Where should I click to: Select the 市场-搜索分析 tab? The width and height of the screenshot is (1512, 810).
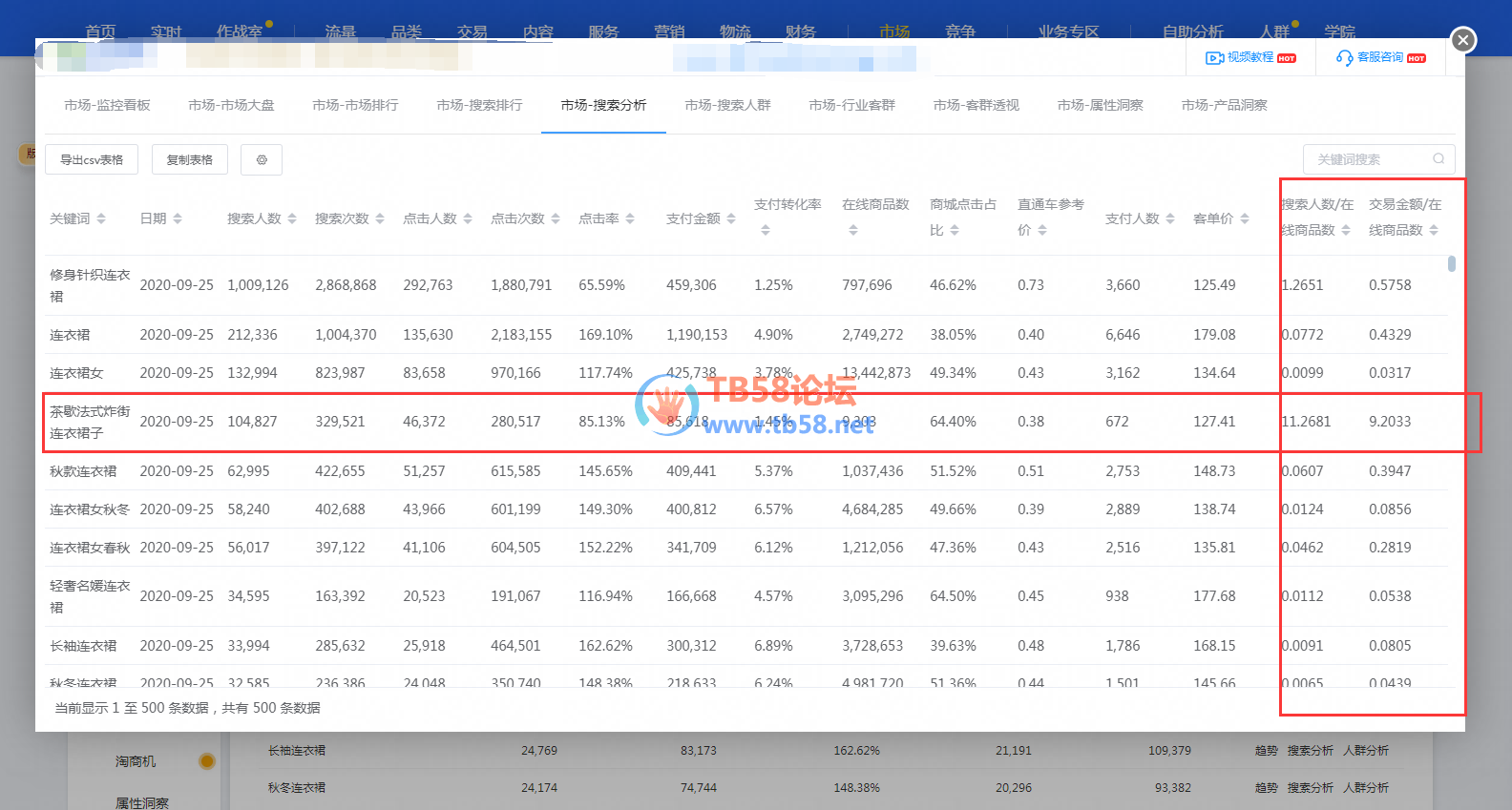coord(603,105)
